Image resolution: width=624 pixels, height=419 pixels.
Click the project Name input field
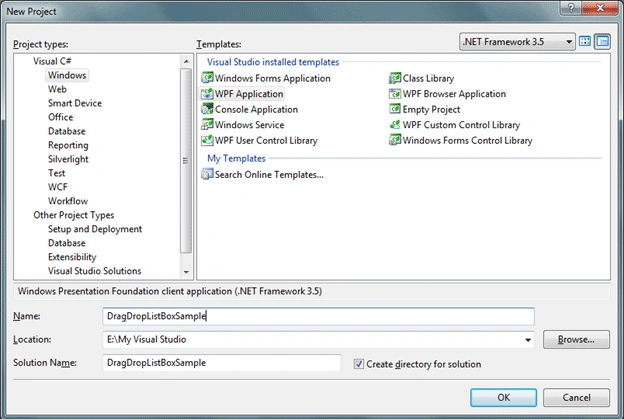[318, 316]
